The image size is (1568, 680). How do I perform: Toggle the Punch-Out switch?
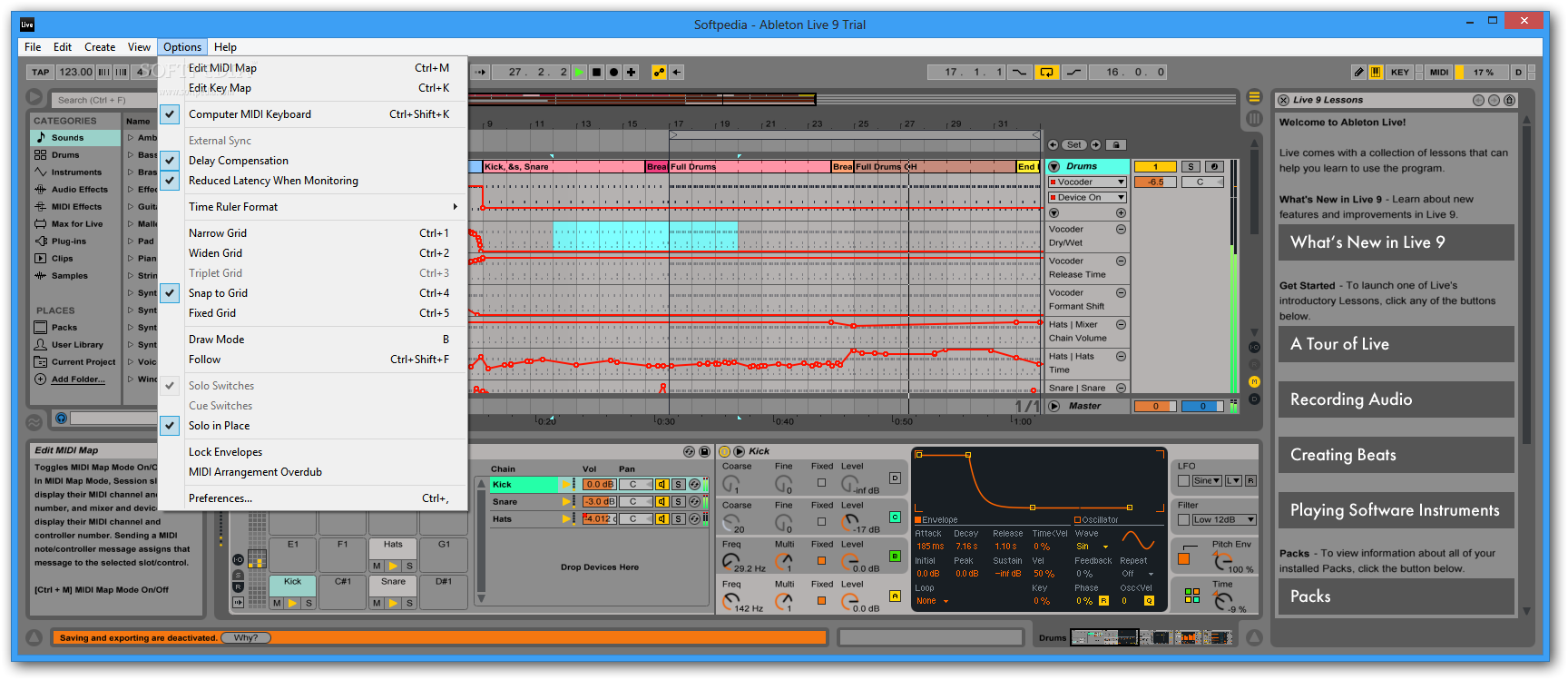click(1073, 72)
